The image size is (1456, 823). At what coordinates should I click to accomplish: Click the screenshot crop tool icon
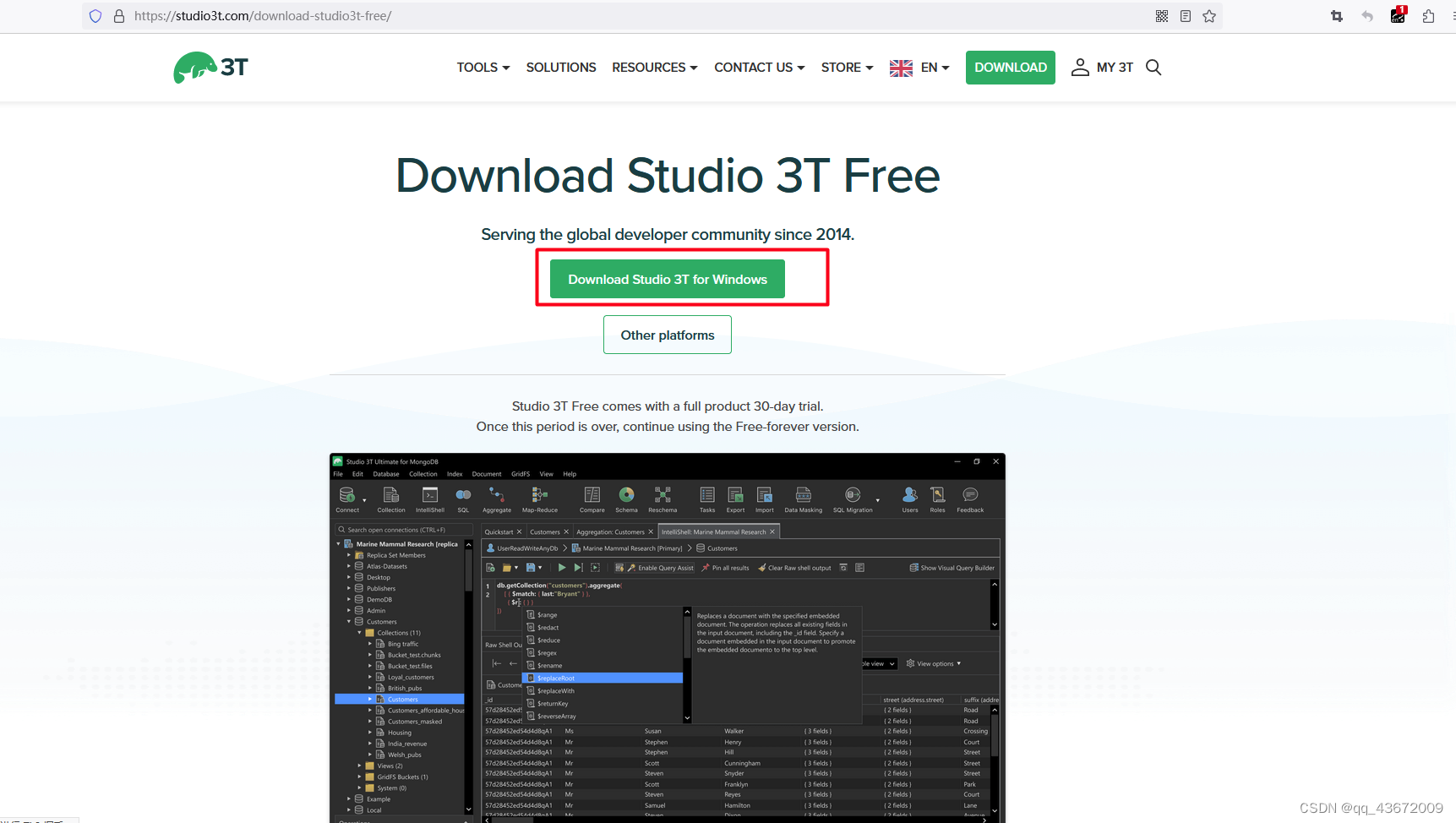pyautogui.click(x=1337, y=16)
